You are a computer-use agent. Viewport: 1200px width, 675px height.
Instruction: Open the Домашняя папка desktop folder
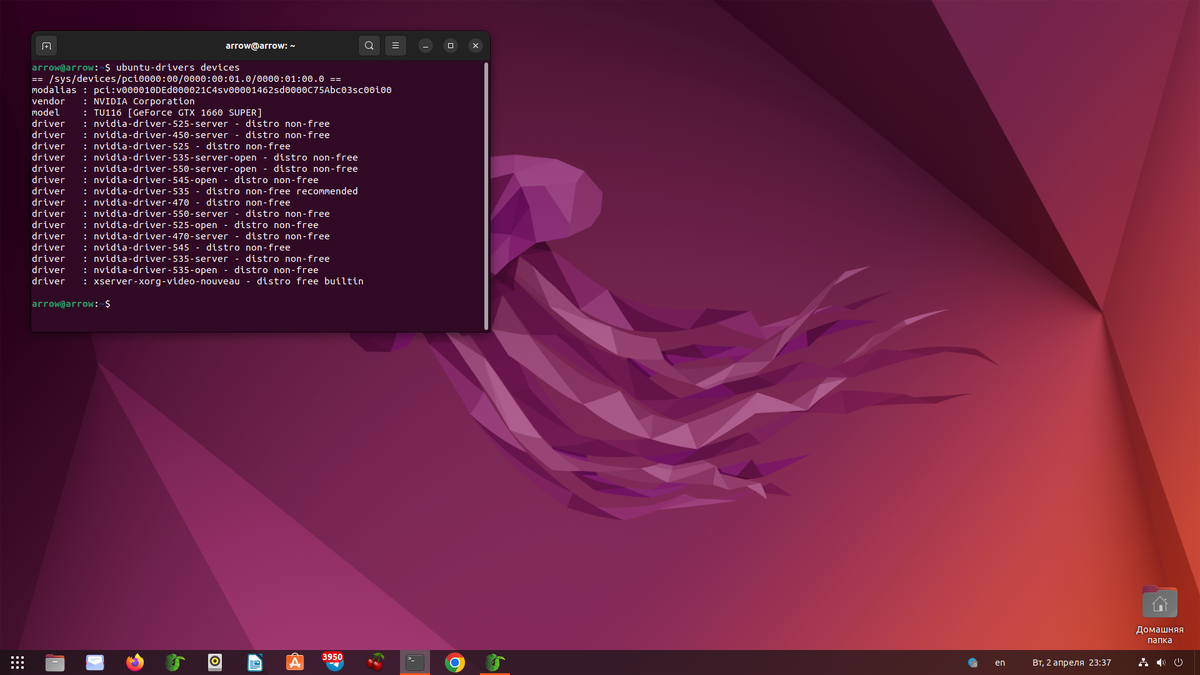pyautogui.click(x=1159, y=614)
